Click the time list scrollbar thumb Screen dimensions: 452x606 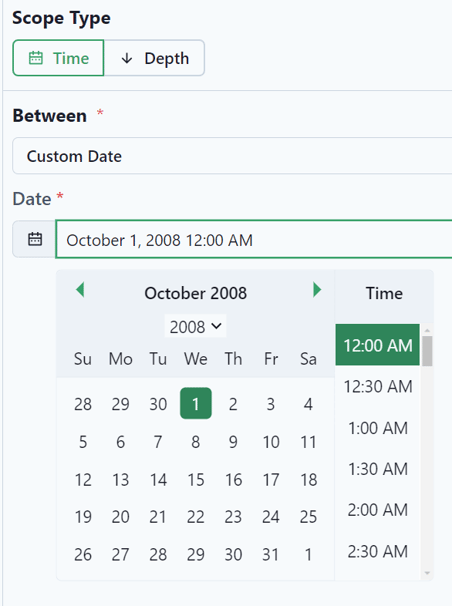(x=427, y=351)
